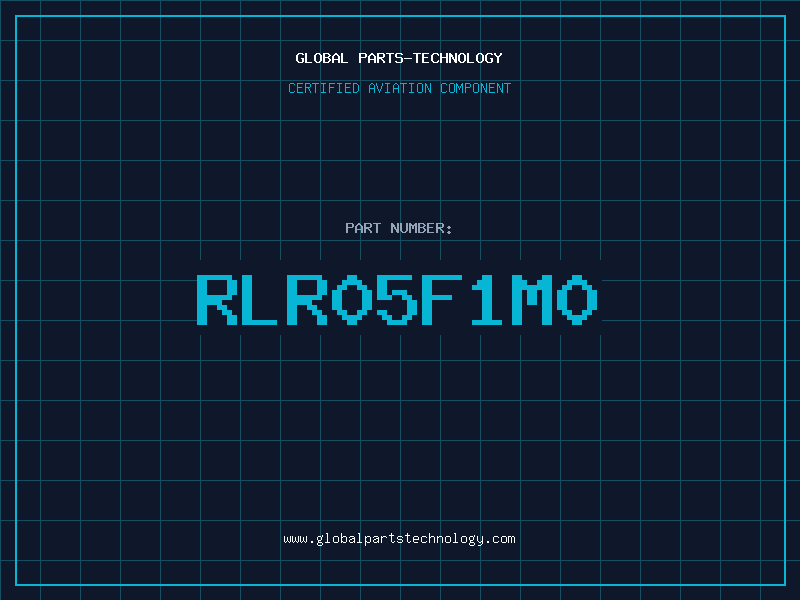Click the PART NUMBER: label

399,228
